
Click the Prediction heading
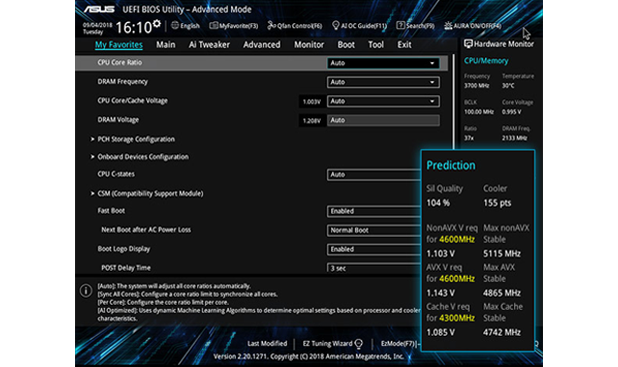[x=451, y=166]
